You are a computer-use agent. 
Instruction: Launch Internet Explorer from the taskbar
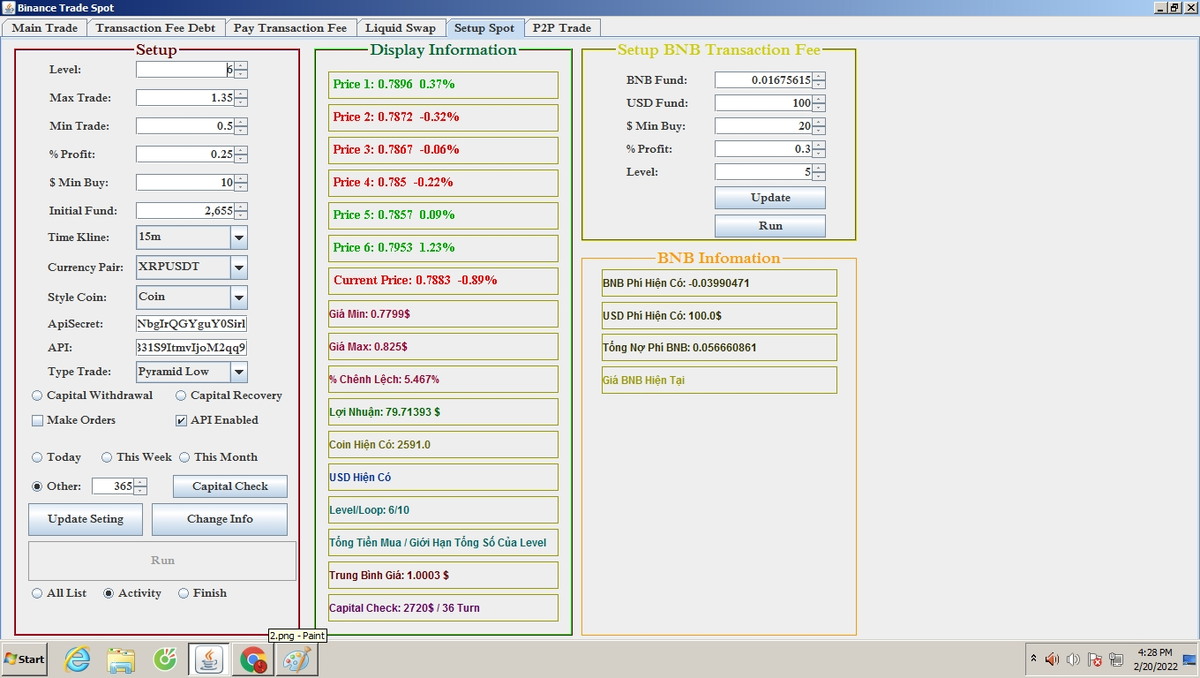(x=77, y=659)
